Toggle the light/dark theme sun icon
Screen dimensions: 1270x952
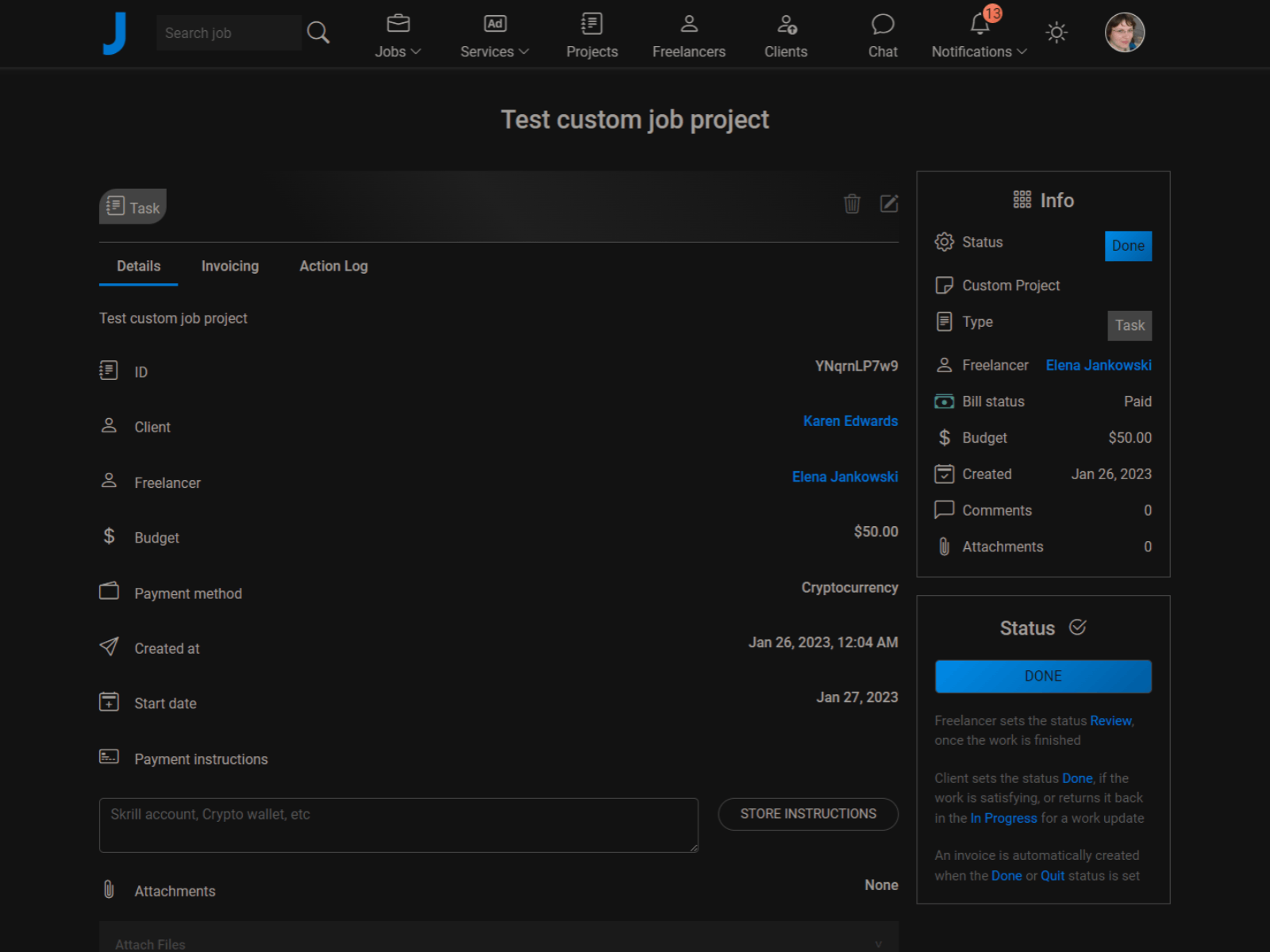pos(1056,33)
